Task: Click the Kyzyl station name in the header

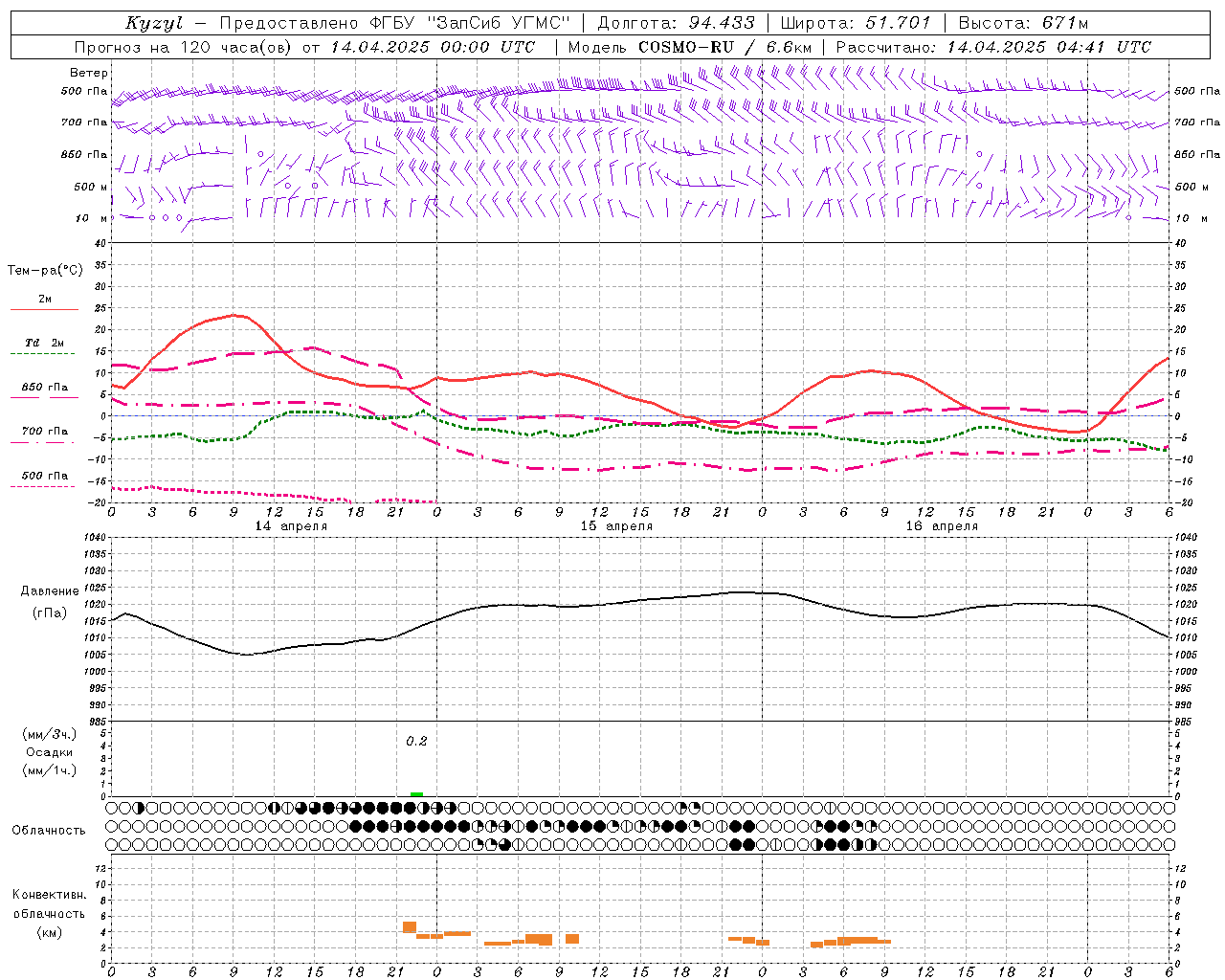Action: (154, 23)
